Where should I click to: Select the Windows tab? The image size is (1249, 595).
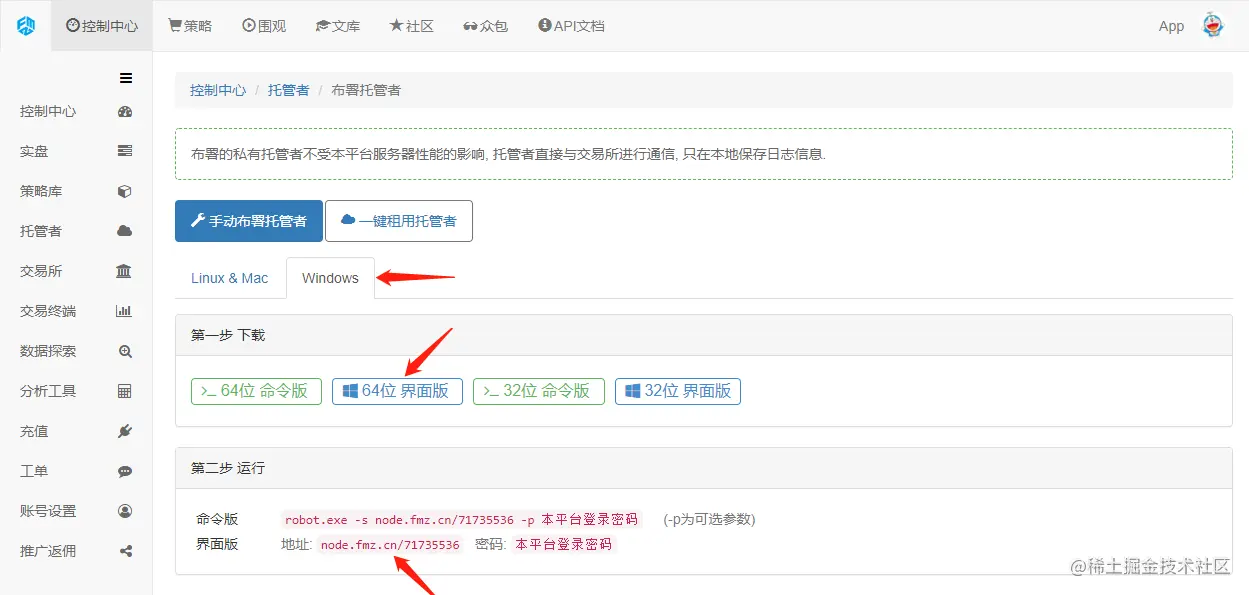[x=330, y=278]
